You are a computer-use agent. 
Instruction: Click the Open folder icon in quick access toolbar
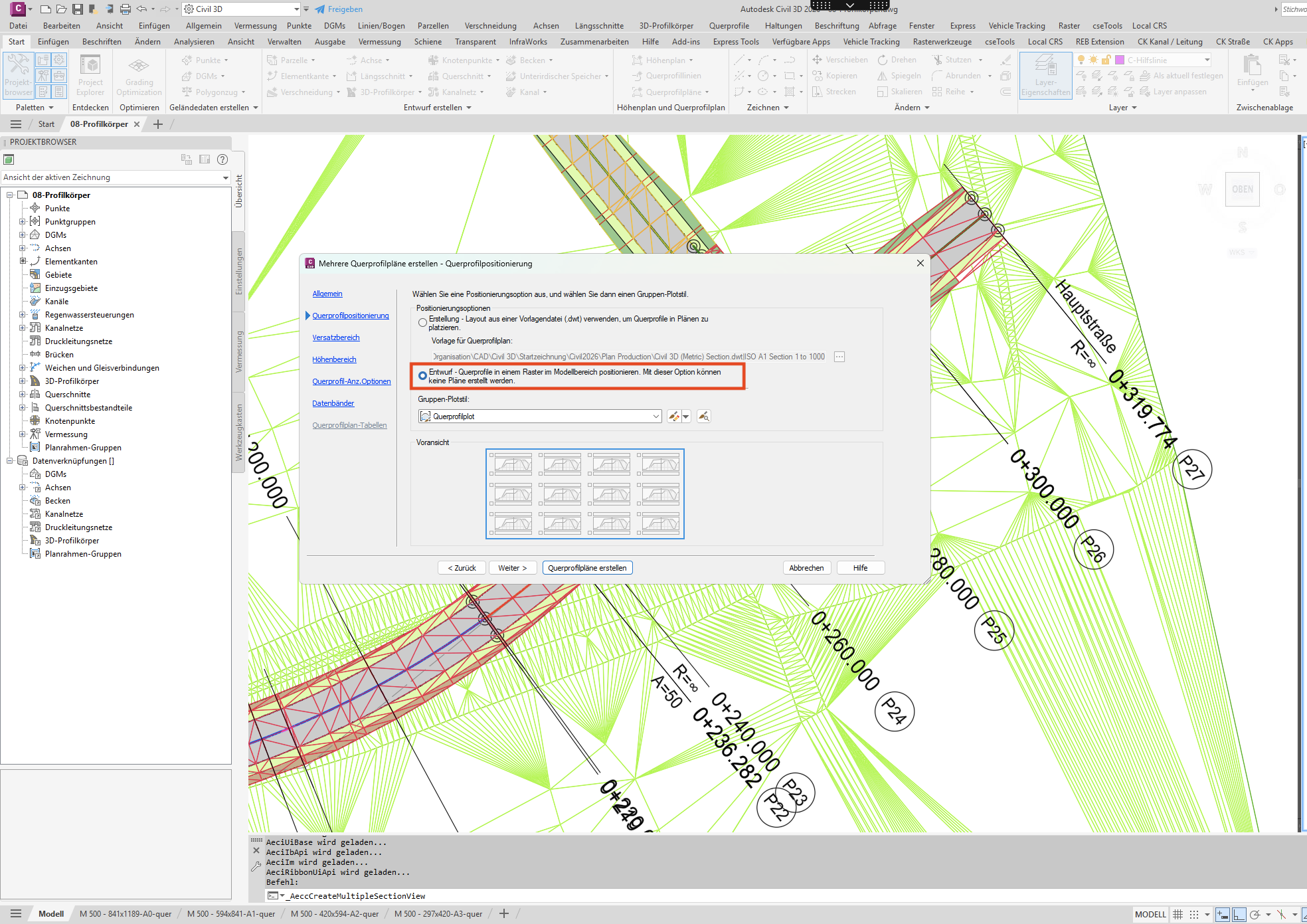[x=61, y=9]
